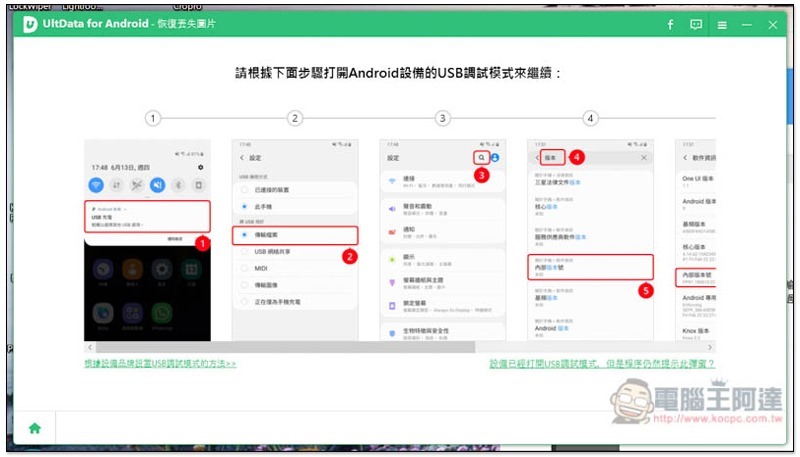Click the back chevron beside 設定 in step 2
The image size is (800, 457).
coord(241,158)
